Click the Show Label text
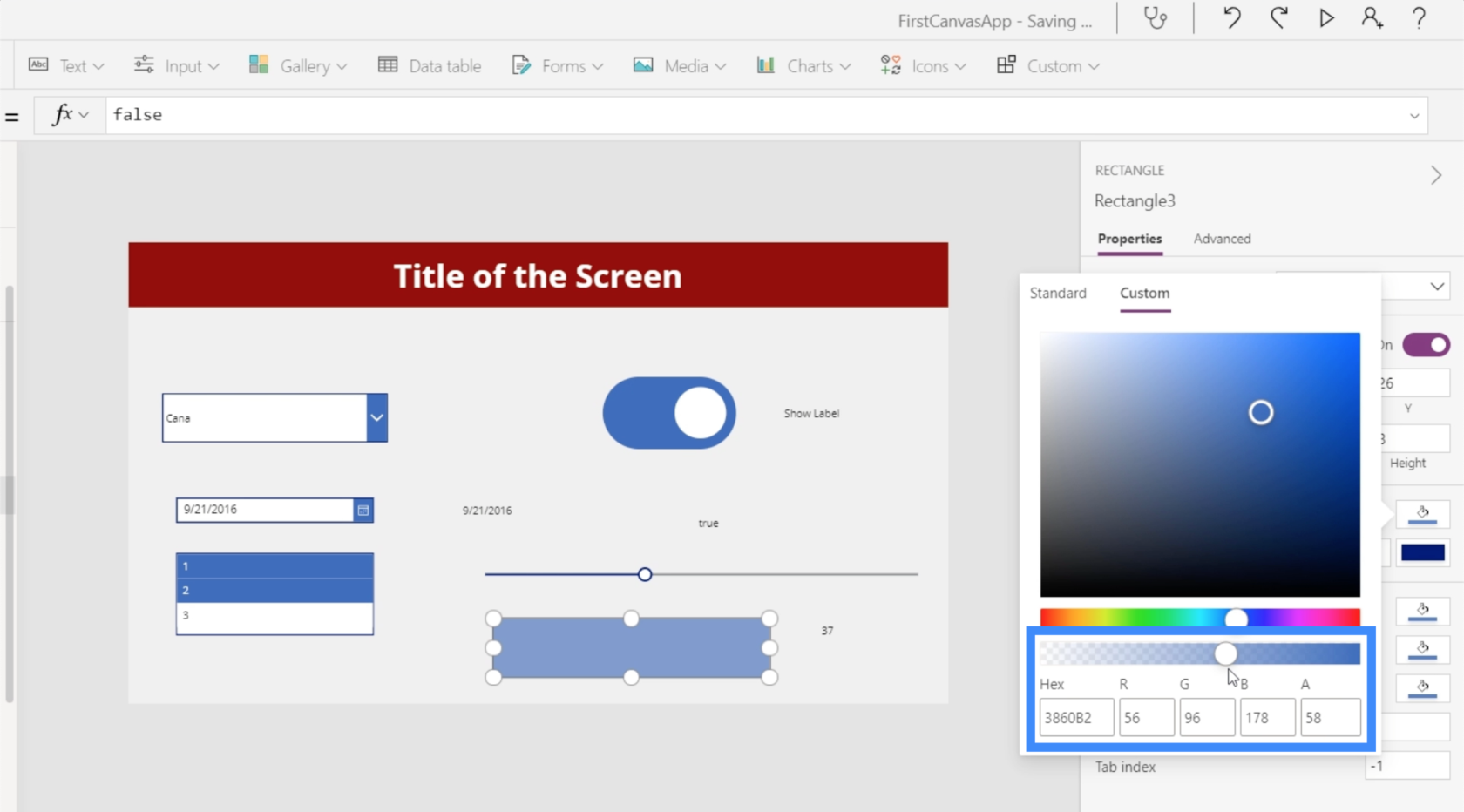 811,414
